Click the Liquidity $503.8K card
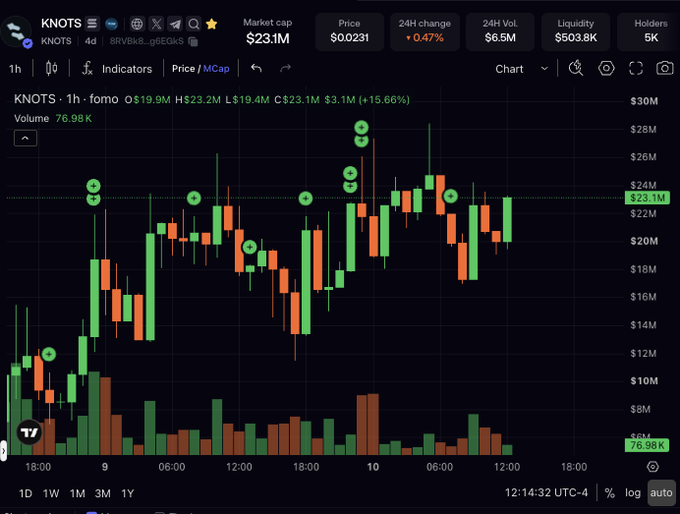The width and height of the screenshot is (680, 514). 575,32
